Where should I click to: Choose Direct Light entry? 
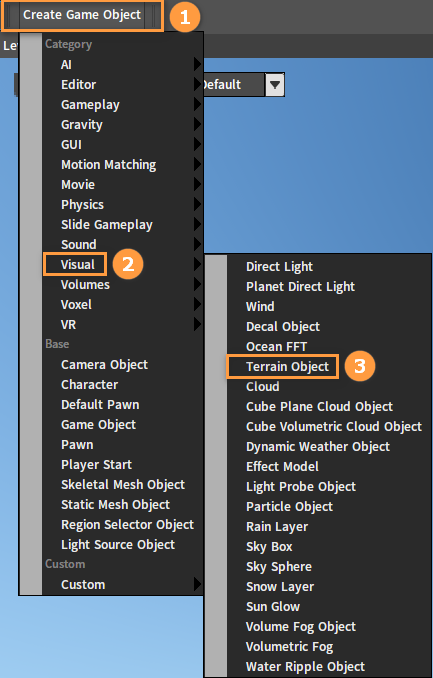(279, 267)
